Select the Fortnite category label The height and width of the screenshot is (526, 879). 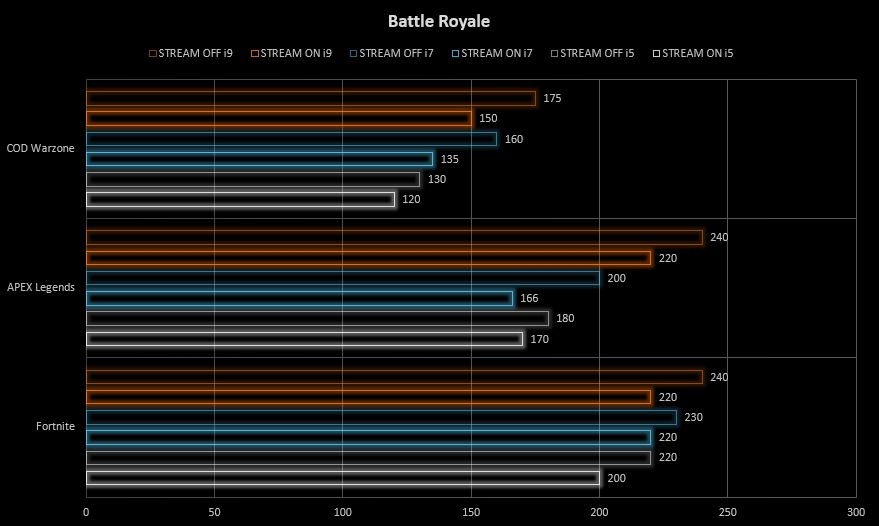(x=55, y=426)
